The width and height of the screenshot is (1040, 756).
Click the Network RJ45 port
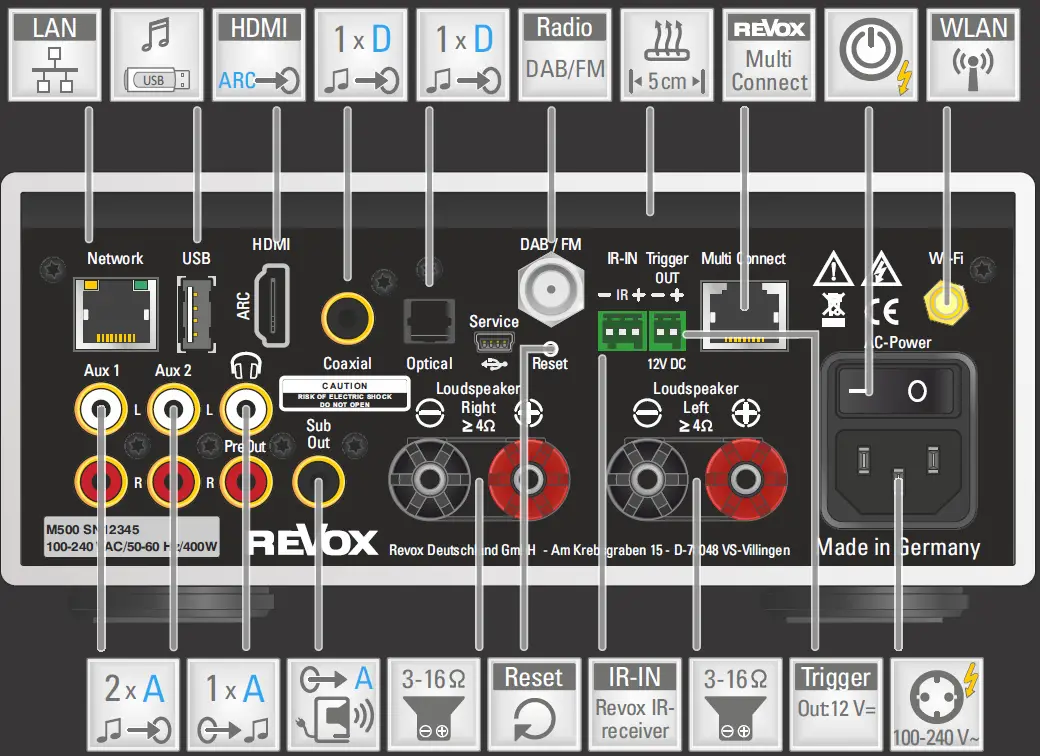(116, 314)
